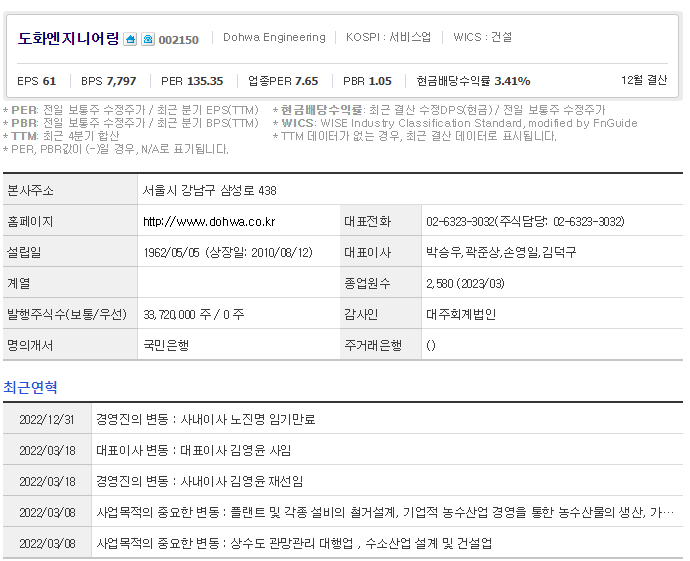690x561 pixels.
Task: Click the telephone icon beside stock code
Action: pyautogui.click(x=148, y=39)
